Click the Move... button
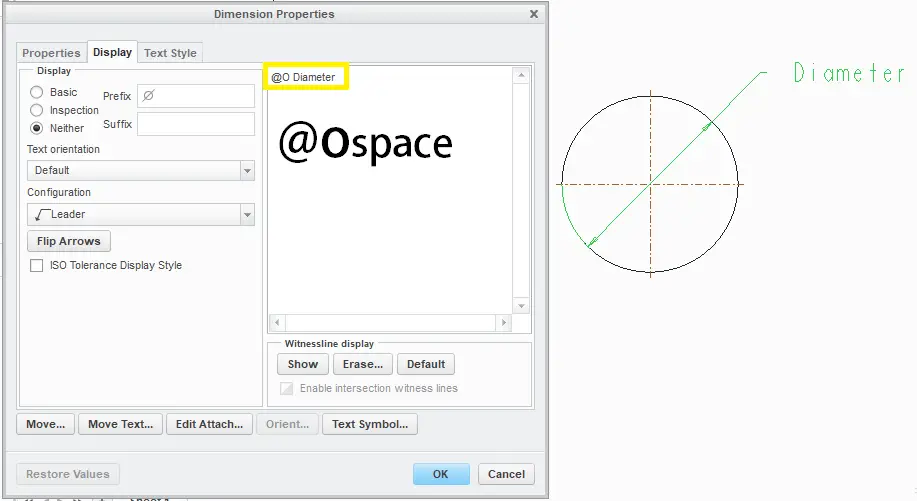917x501 pixels. [x=46, y=424]
